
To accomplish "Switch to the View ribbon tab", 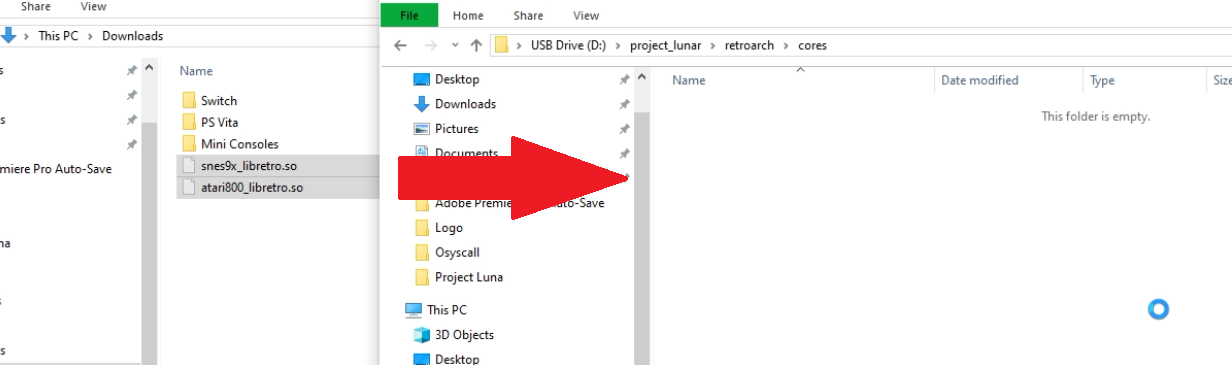I will (586, 15).
